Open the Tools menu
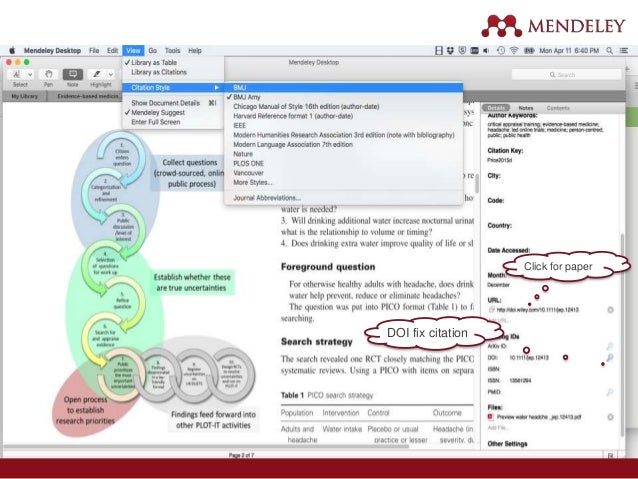Image resolution: width=638 pixels, height=479 pixels. click(x=173, y=50)
